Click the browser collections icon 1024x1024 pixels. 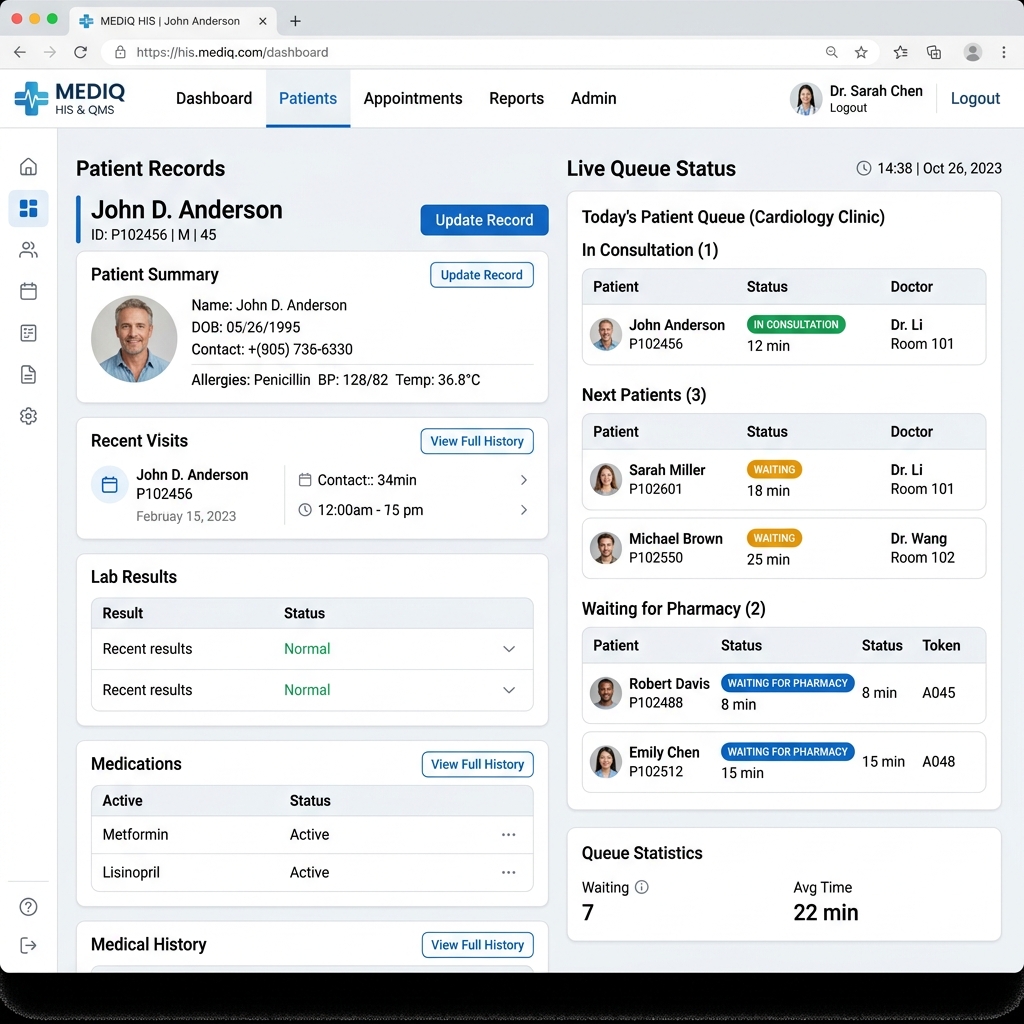click(x=934, y=52)
